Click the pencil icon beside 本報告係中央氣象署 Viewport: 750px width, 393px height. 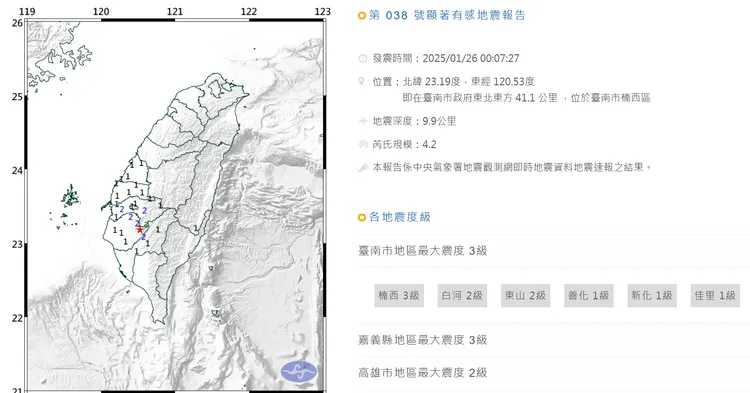click(363, 167)
